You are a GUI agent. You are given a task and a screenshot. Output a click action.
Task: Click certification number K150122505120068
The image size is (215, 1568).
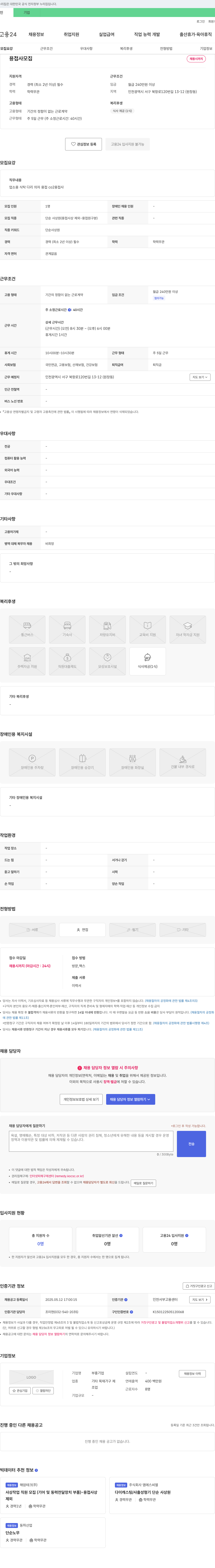(168, 1312)
